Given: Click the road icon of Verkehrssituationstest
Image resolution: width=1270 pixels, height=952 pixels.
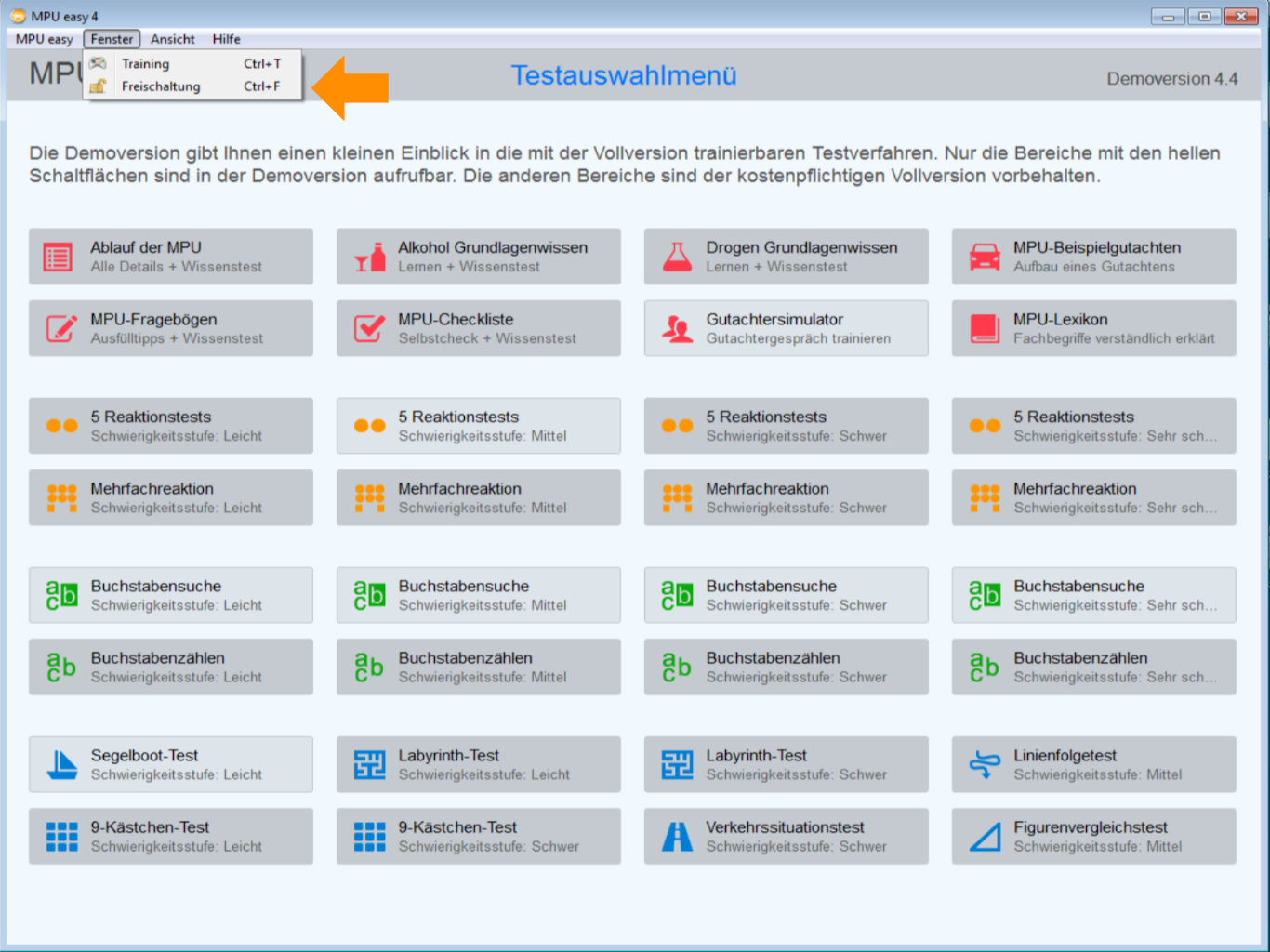Looking at the screenshot, I should click(677, 837).
